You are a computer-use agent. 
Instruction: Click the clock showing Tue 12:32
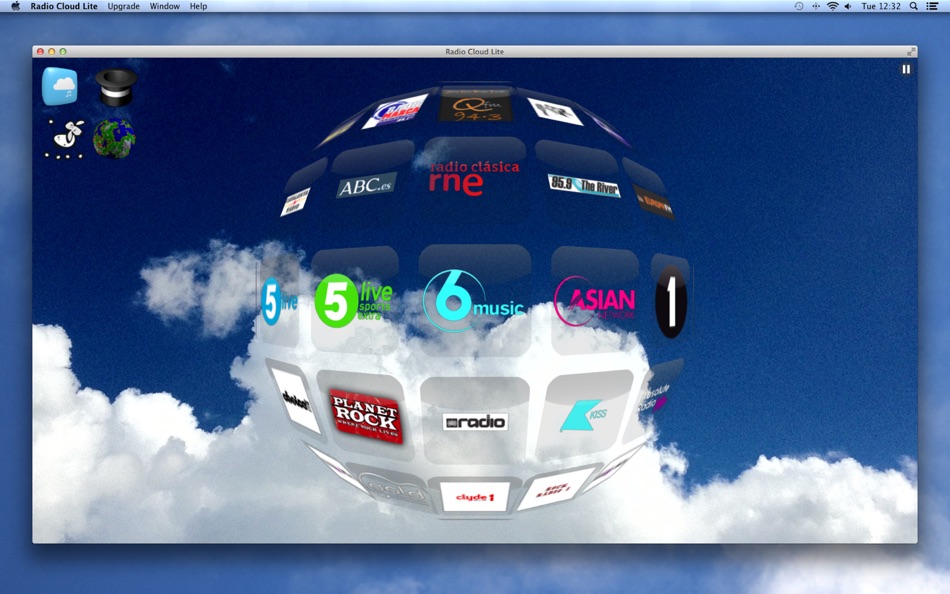(881, 6)
